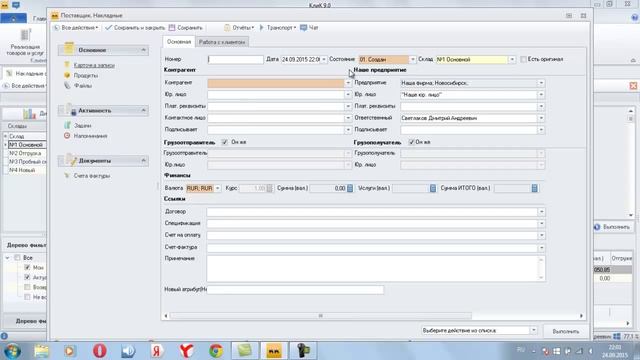640x360 pixels.
Task: Open Opera browser from taskbar
Action: coord(99,351)
